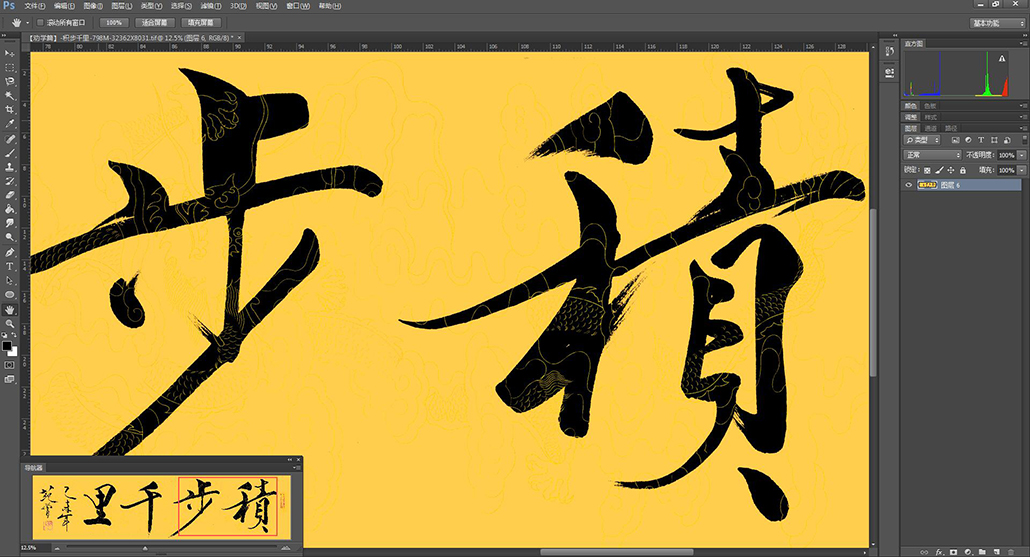Select the Eyedropper tool
1030x557 pixels.
[9, 124]
